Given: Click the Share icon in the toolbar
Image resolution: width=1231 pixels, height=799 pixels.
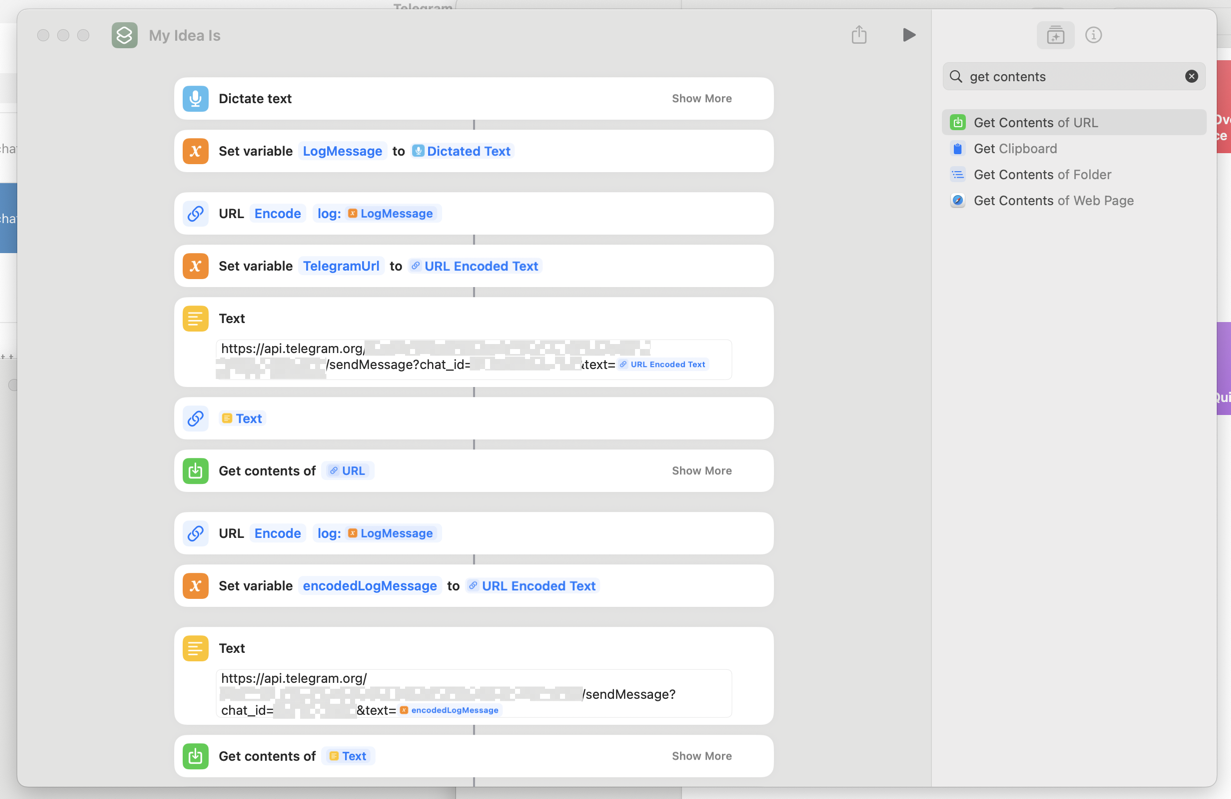Looking at the screenshot, I should (x=858, y=34).
